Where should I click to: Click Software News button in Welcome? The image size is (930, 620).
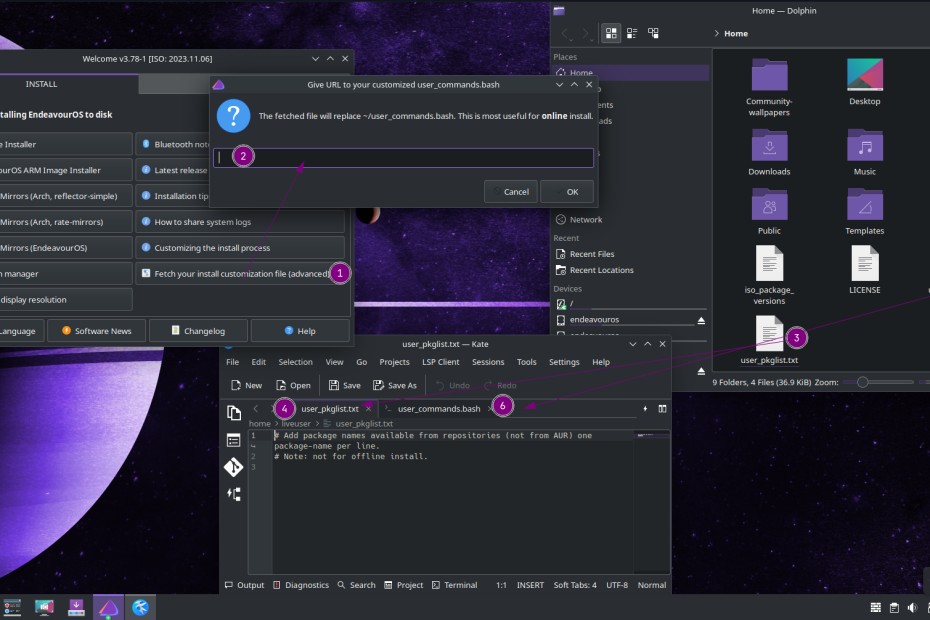coord(97,331)
